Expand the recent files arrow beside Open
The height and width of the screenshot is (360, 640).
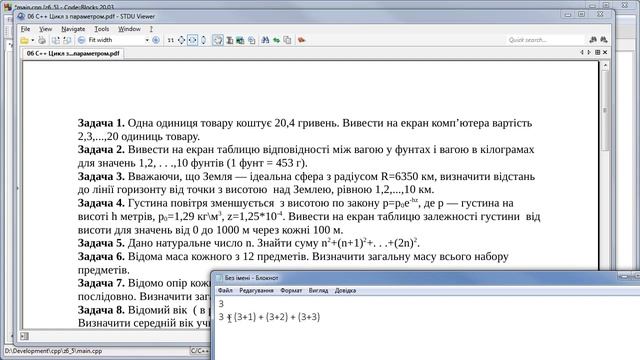tap(33, 40)
